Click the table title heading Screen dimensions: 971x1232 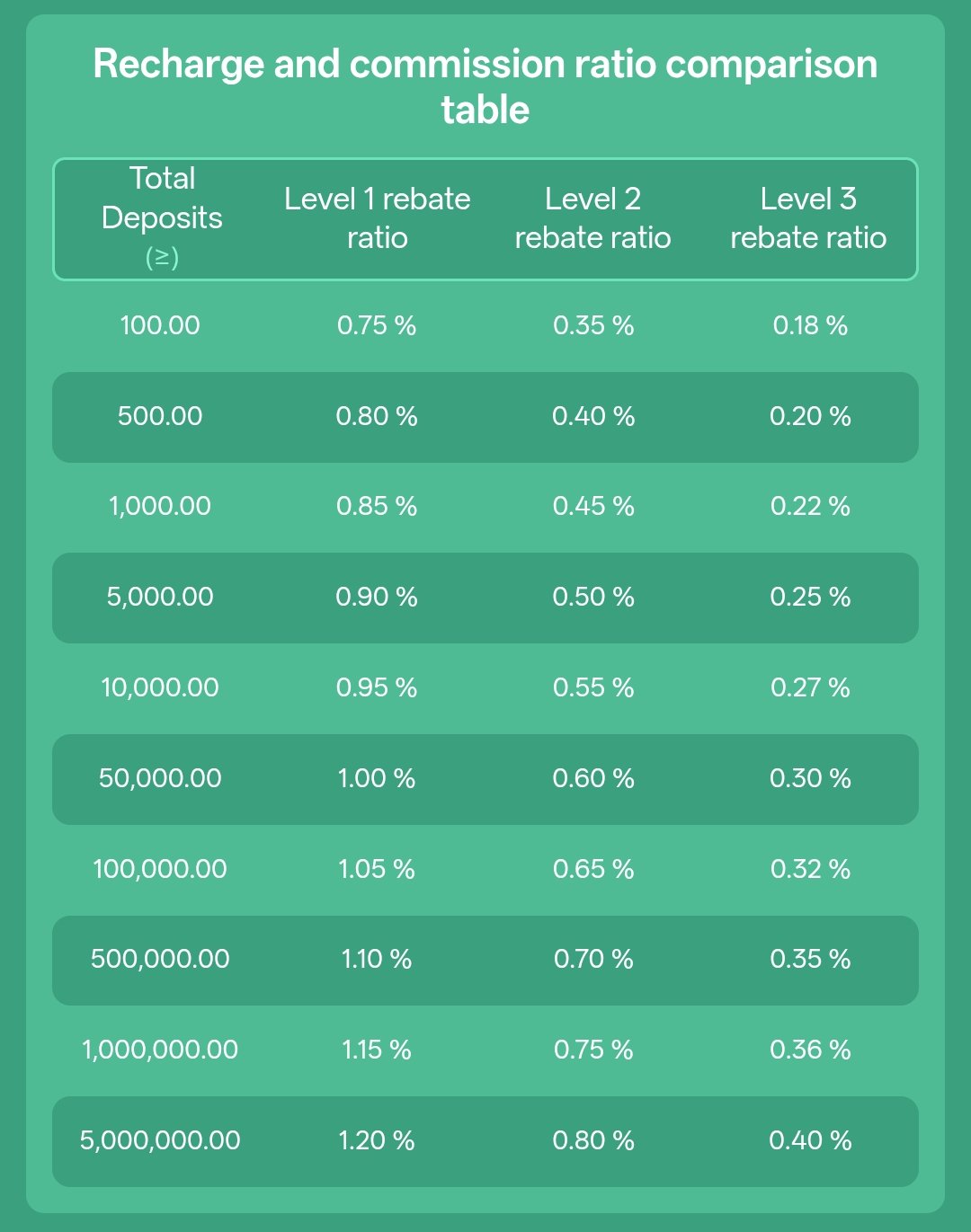[x=485, y=86]
